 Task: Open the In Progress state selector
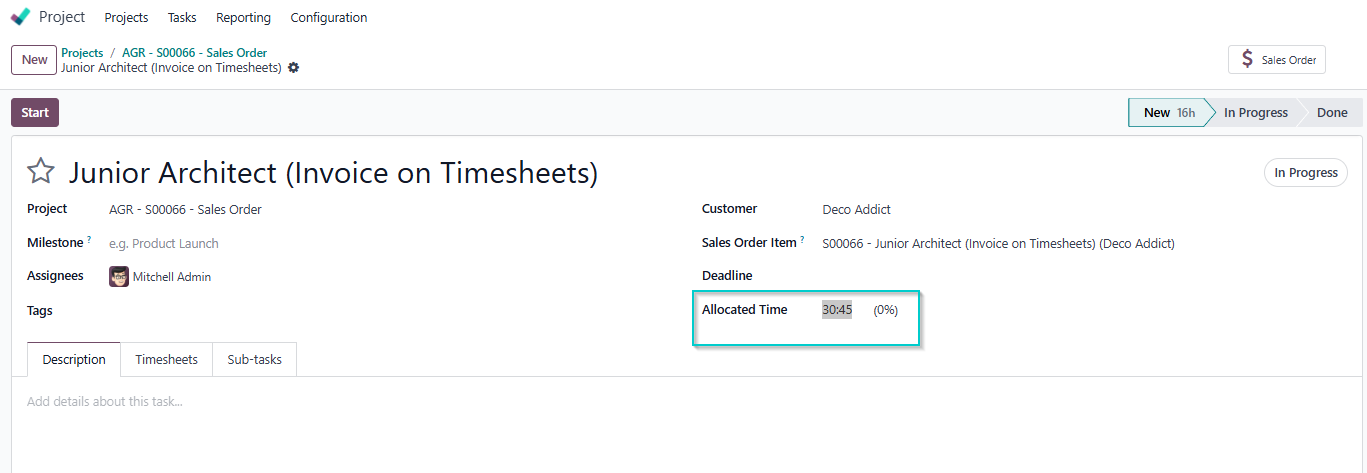click(x=1305, y=173)
